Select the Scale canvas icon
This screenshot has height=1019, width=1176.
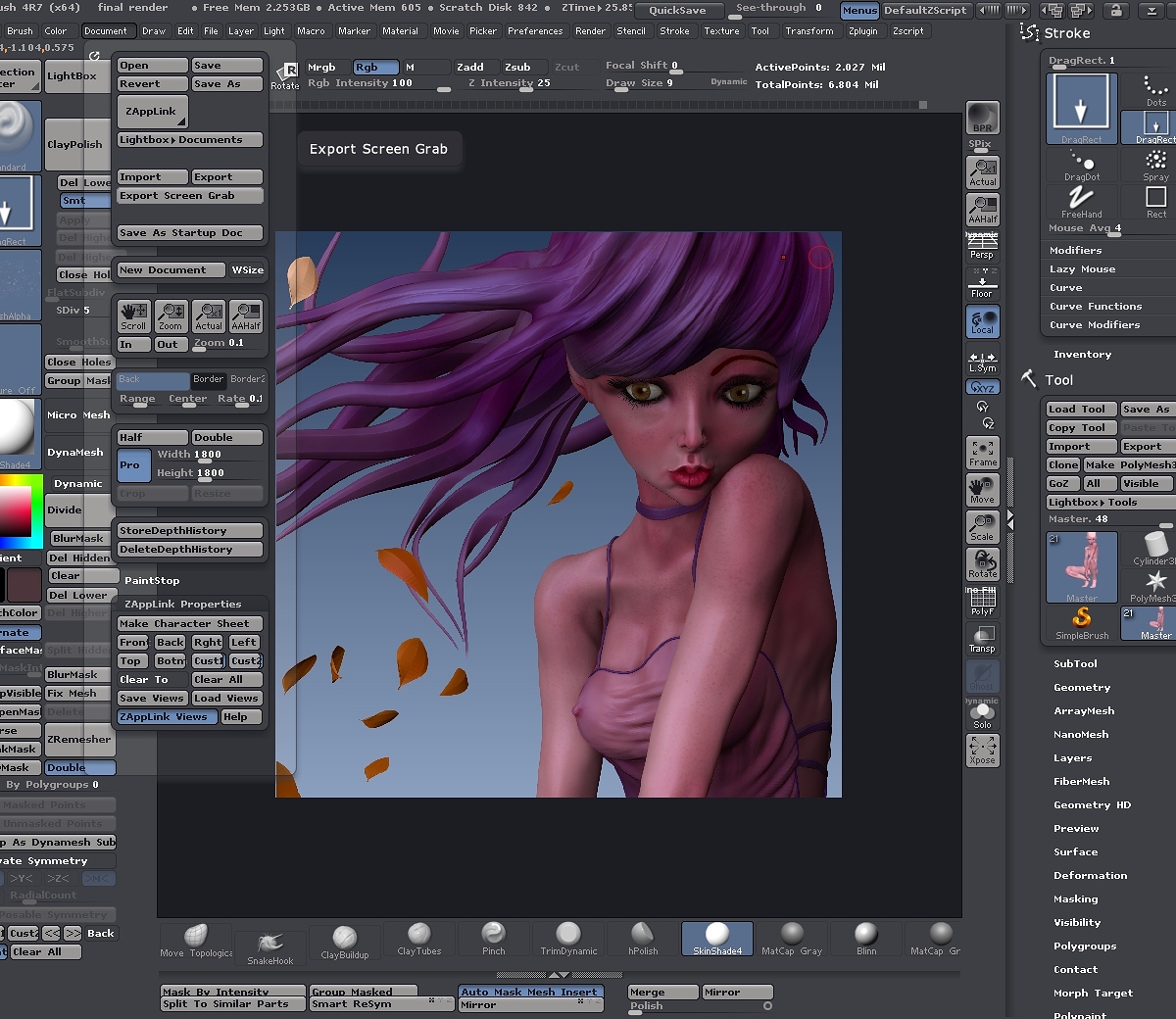[983, 528]
